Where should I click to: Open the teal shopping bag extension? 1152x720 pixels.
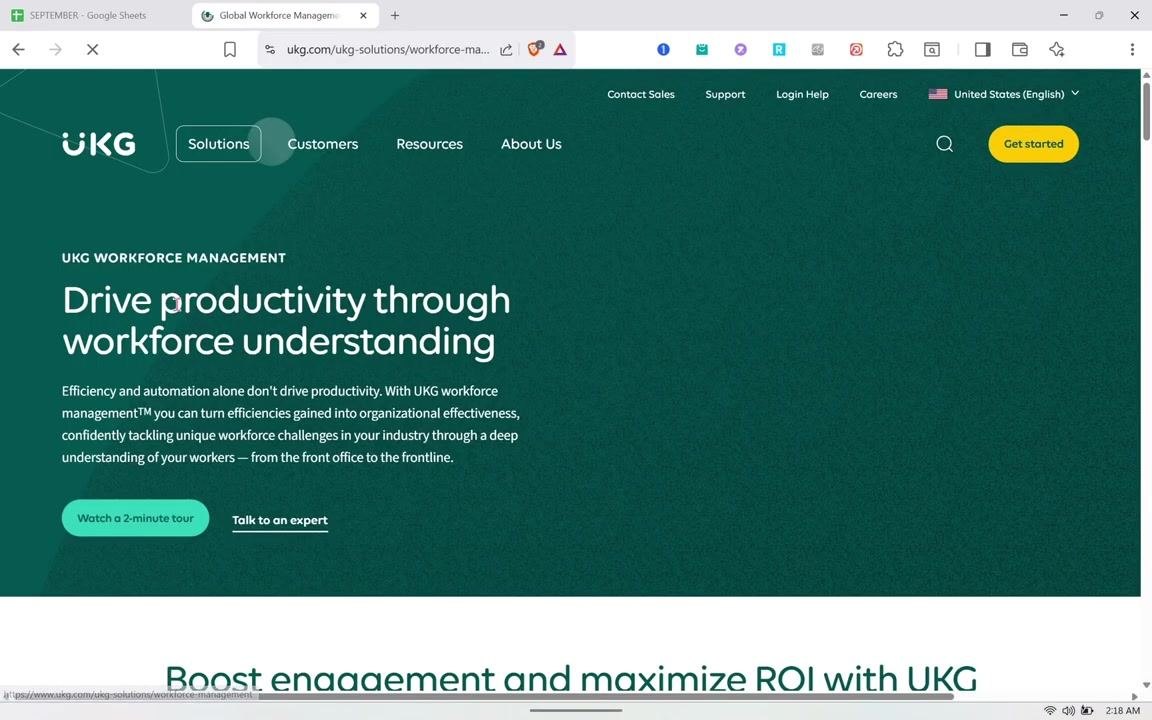[x=702, y=49]
